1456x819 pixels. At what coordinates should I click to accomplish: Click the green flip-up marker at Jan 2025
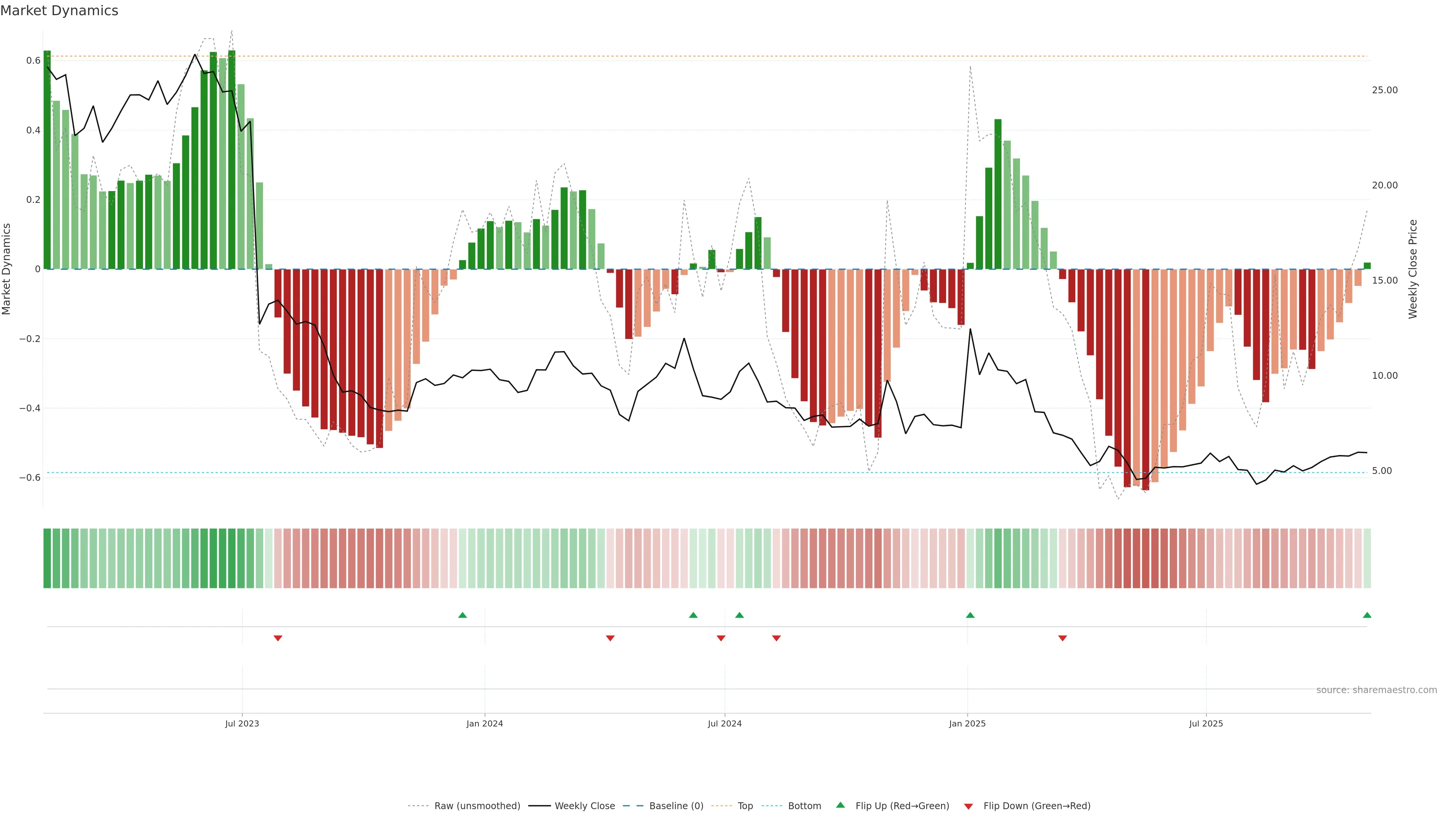click(x=970, y=615)
